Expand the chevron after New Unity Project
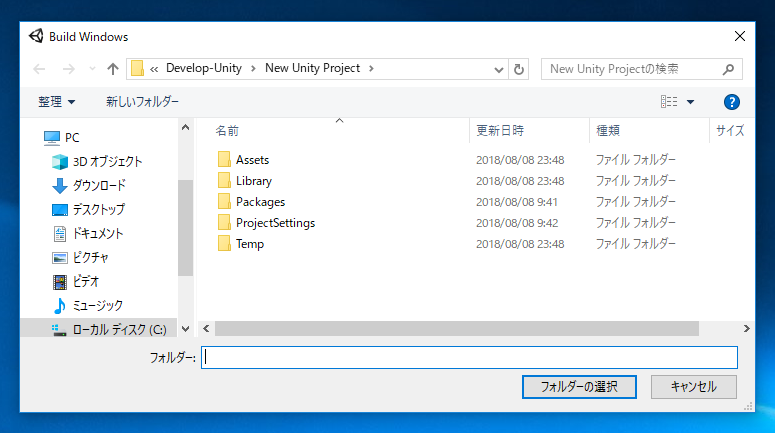 pos(371,69)
